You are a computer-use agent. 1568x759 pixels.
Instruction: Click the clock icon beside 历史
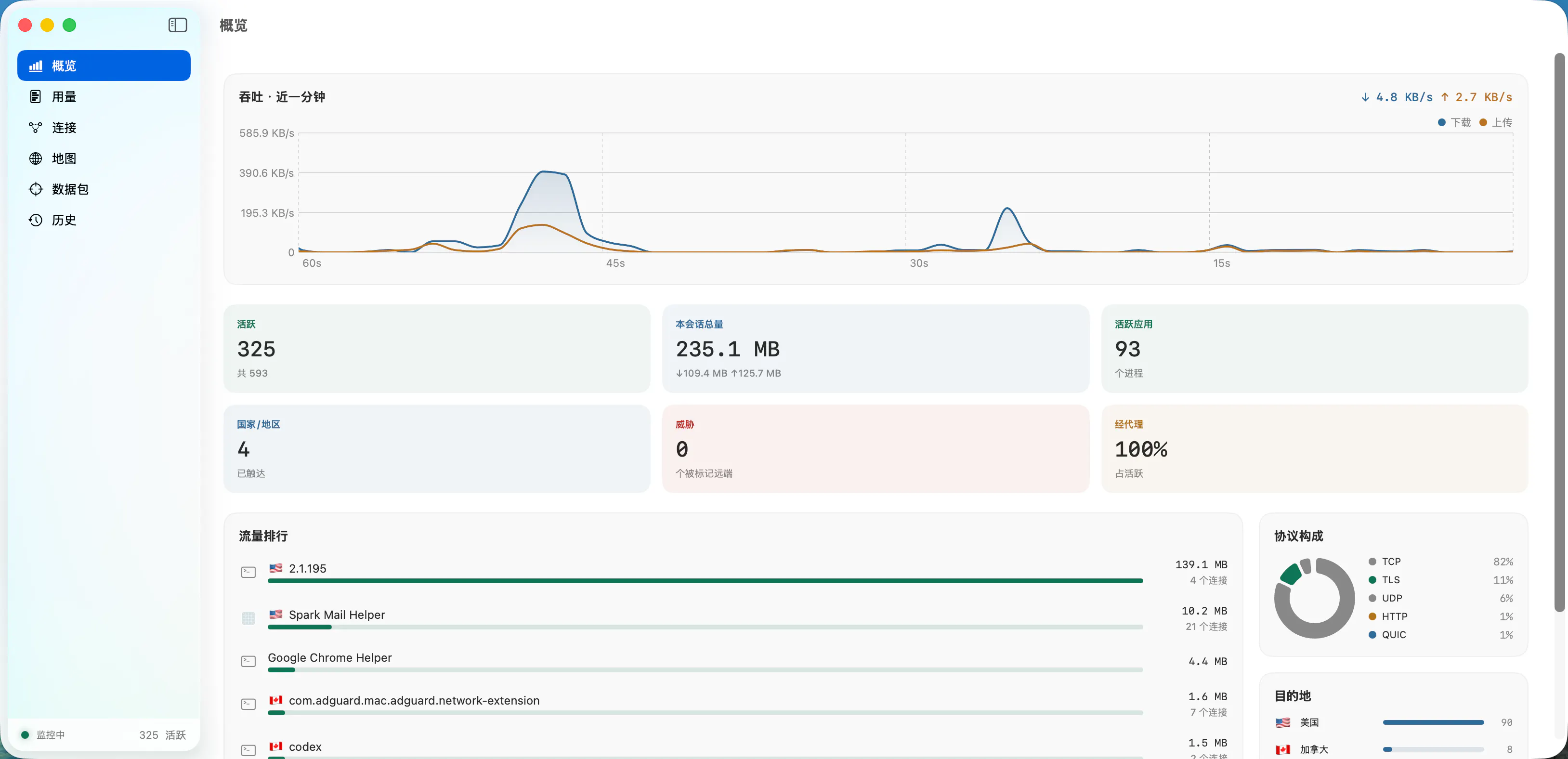pyautogui.click(x=36, y=221)
